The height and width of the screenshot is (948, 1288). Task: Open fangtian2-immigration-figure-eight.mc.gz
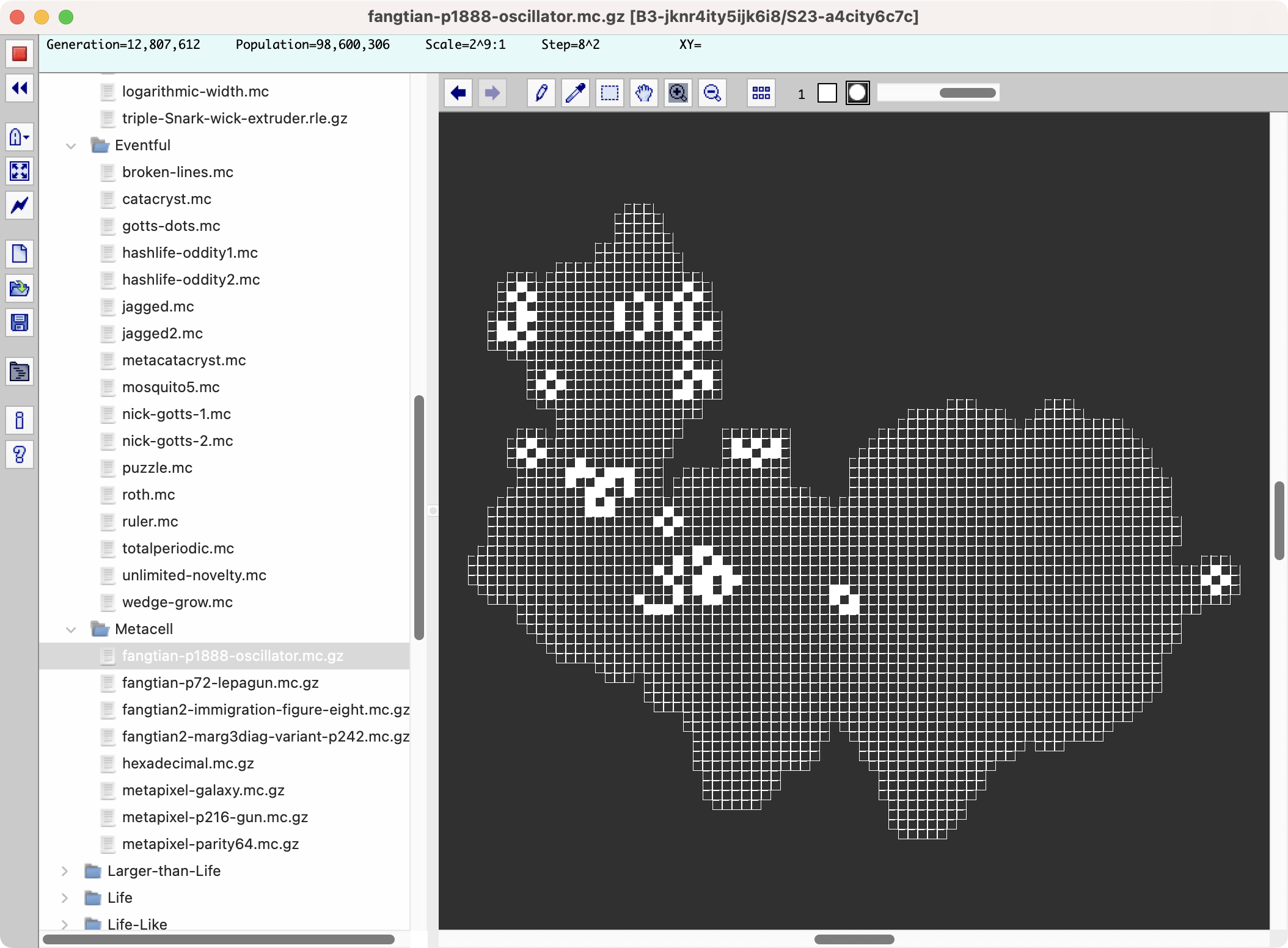click(266, 710)
